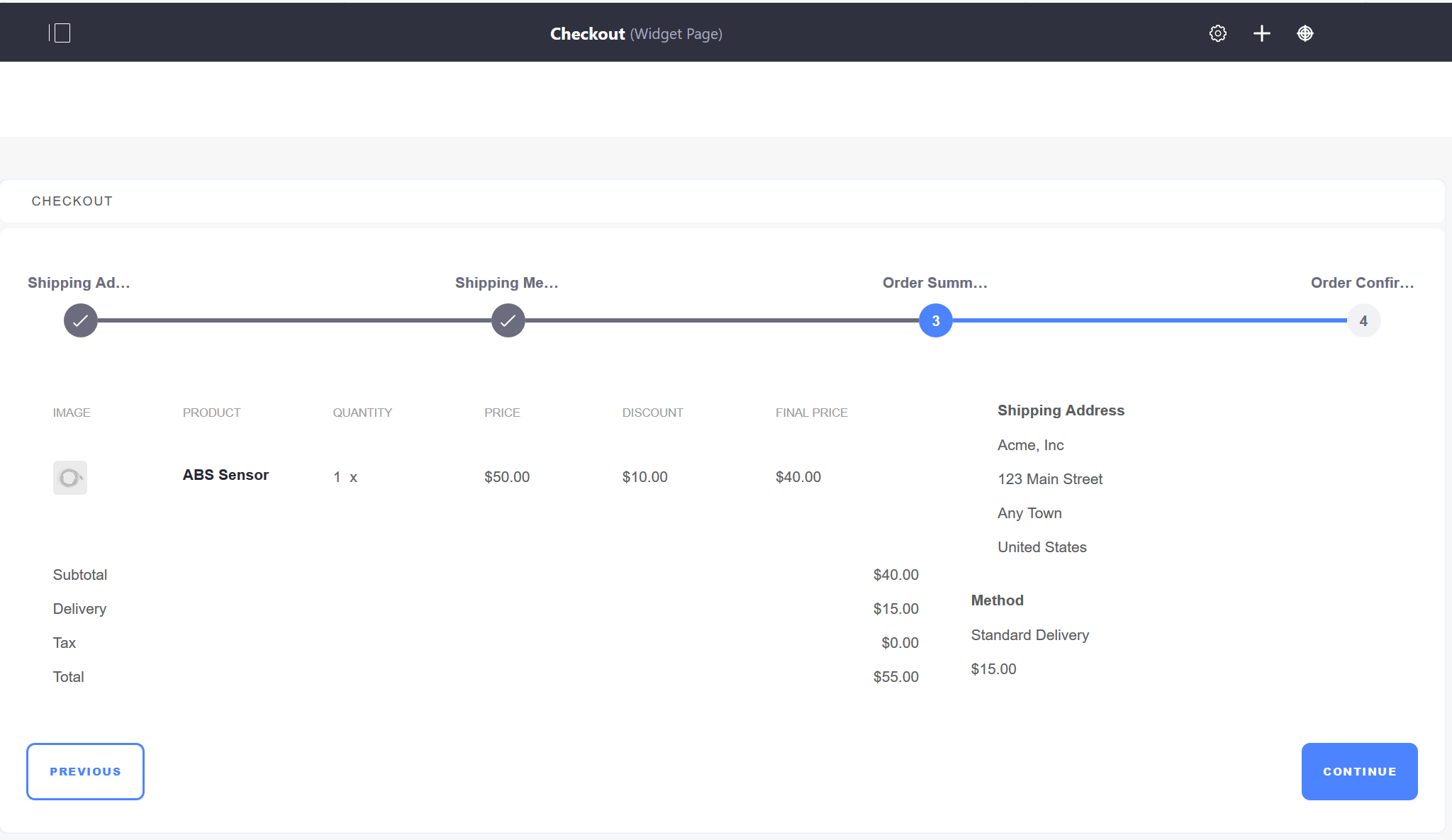This screenshot has width=1452, height=840.
Task: Click the PREVIOUS button to go back
Action: point(85,771)
